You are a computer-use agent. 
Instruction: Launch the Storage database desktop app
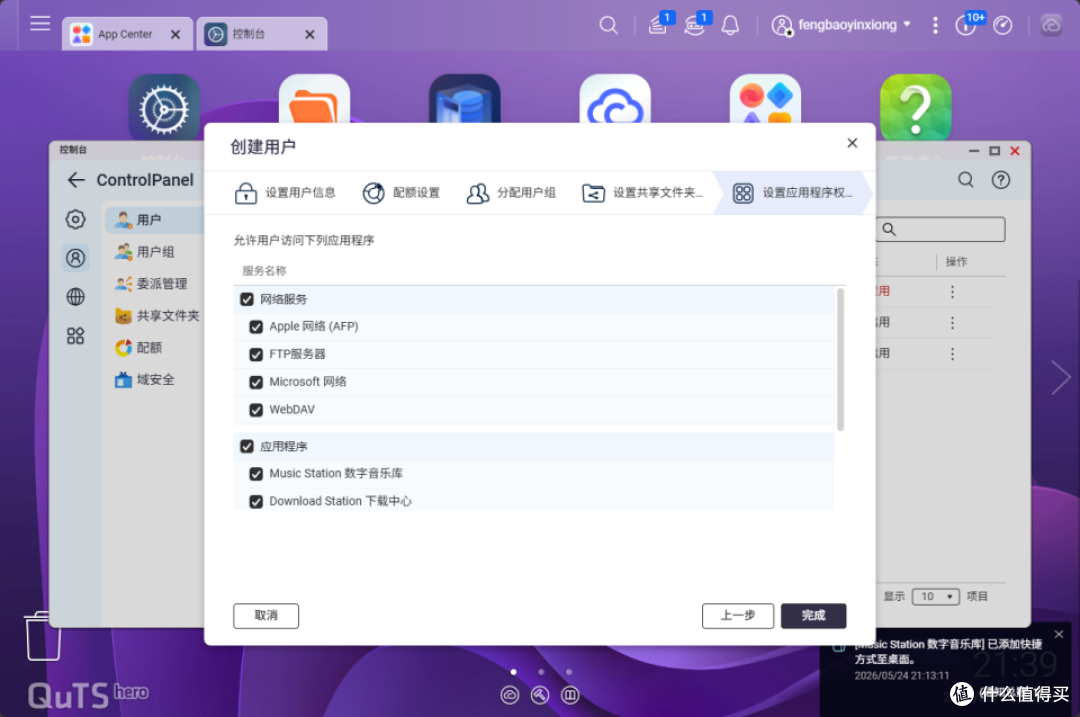tap(465, 99)
